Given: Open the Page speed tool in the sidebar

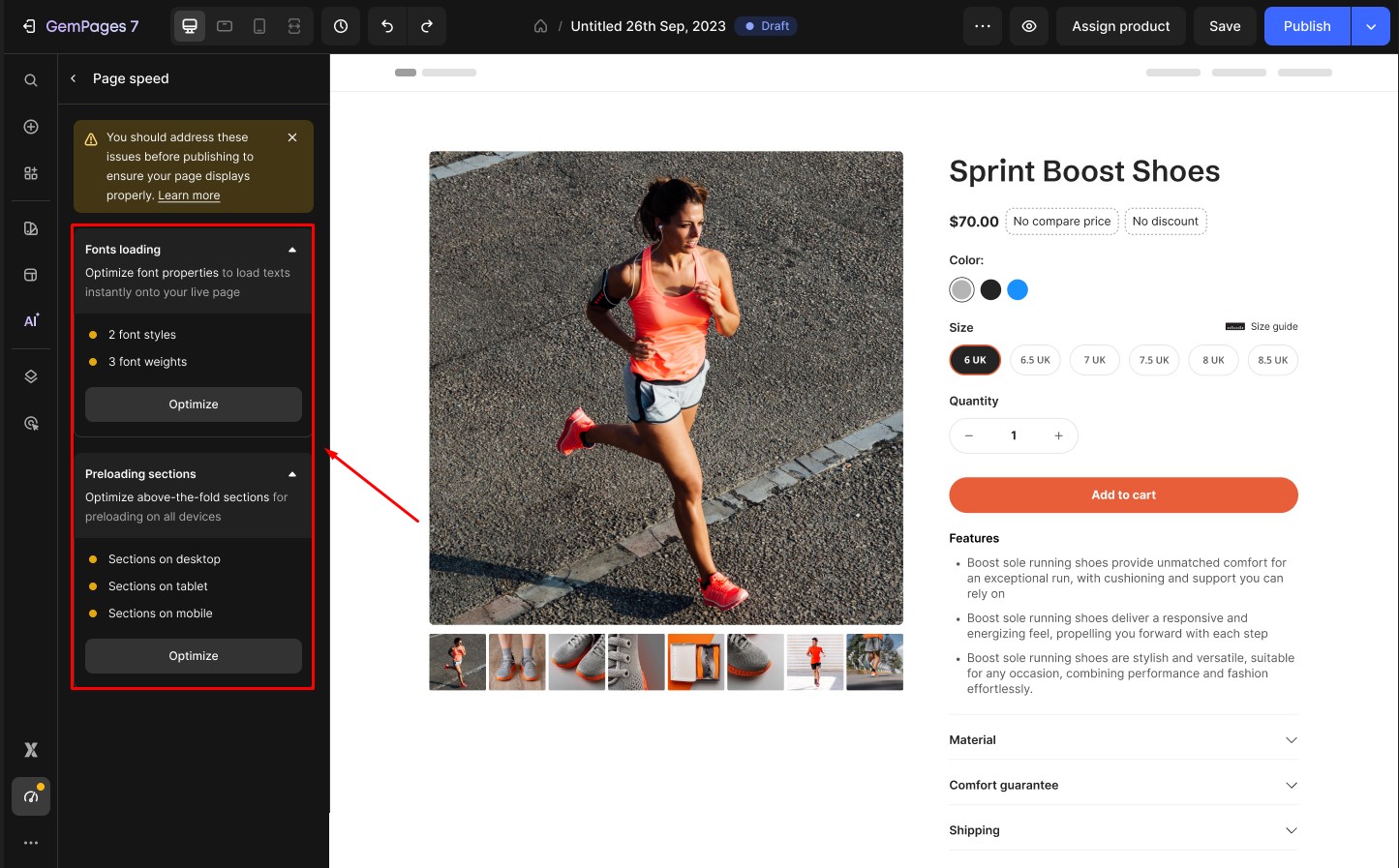Looking at the screenshot, I should [x=30, y=796].
